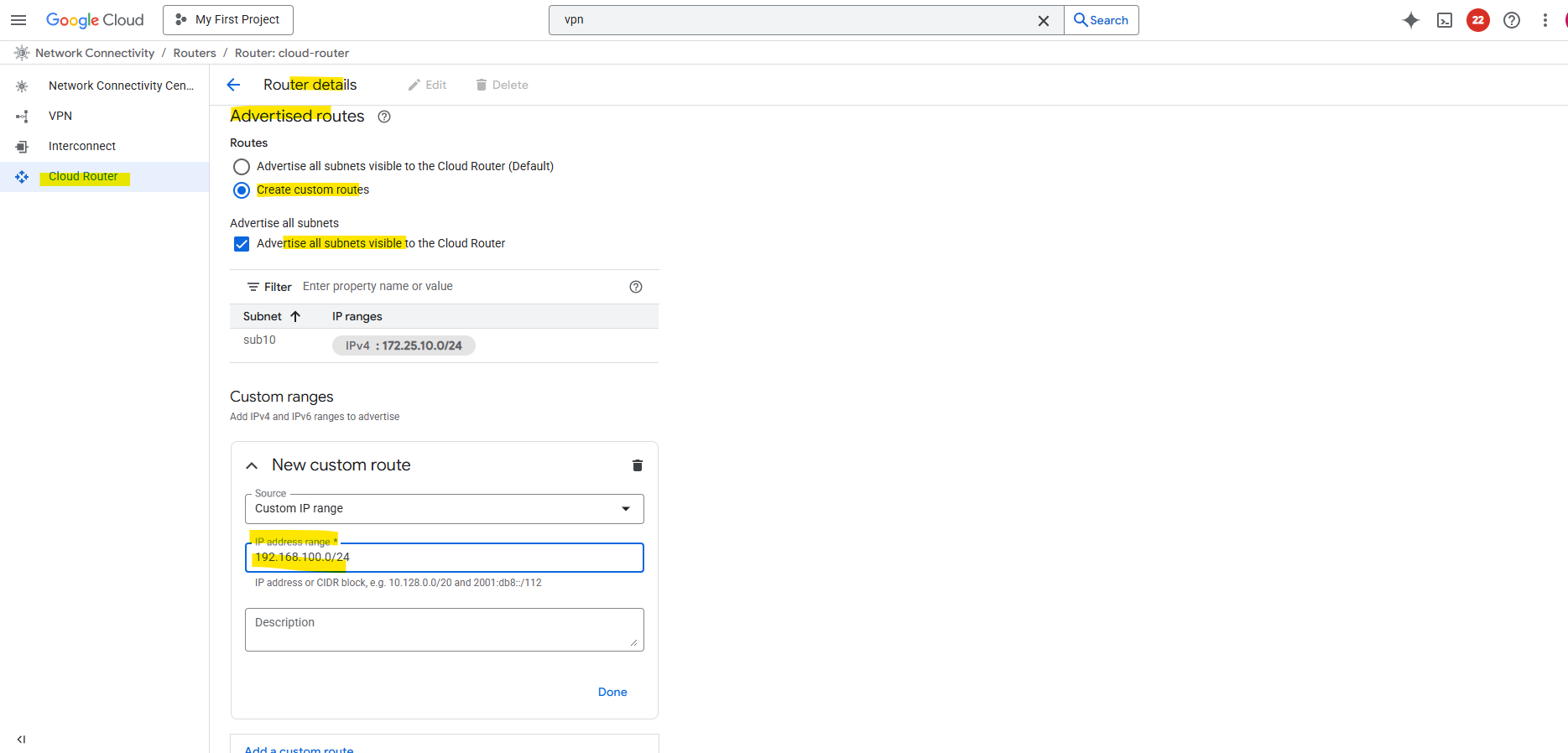Collapse the New custom route section
This screenshot has height=753, width=1568.
(x=252, y=465)
